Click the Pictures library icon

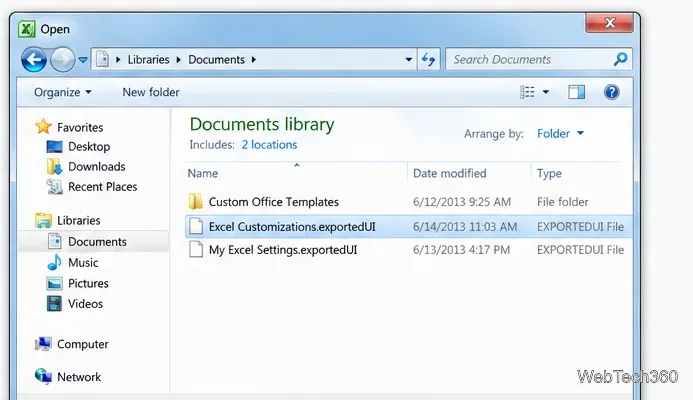point(54,283)
